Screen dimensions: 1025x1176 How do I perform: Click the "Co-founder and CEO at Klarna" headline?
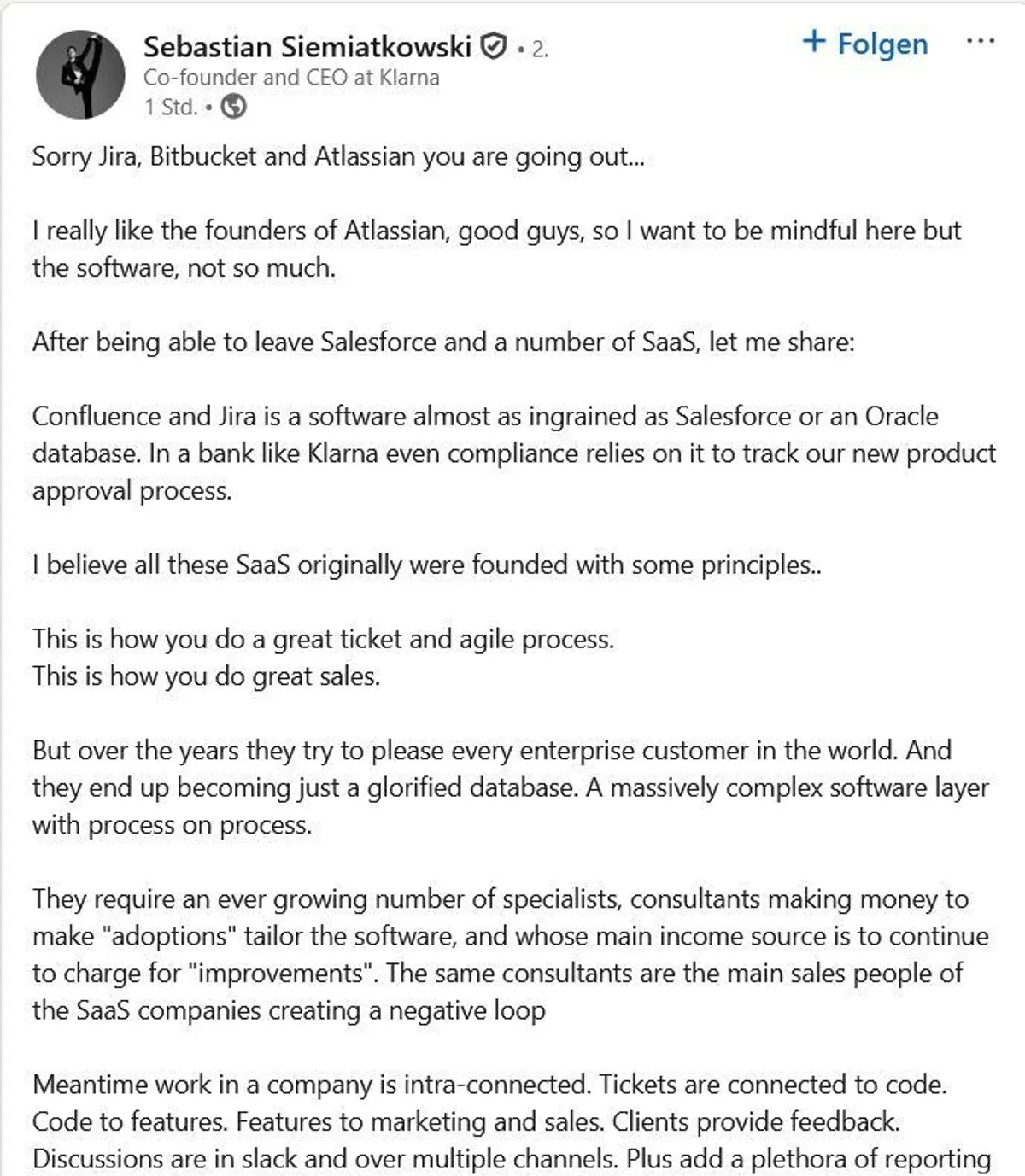tap(291, 78)
